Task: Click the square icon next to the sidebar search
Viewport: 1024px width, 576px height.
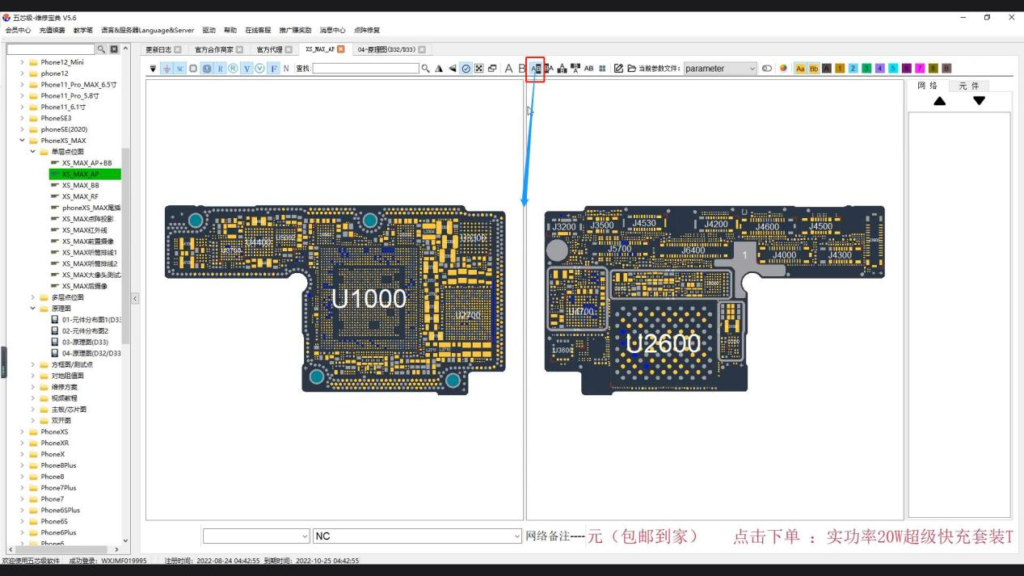Action: pos(114,50)
